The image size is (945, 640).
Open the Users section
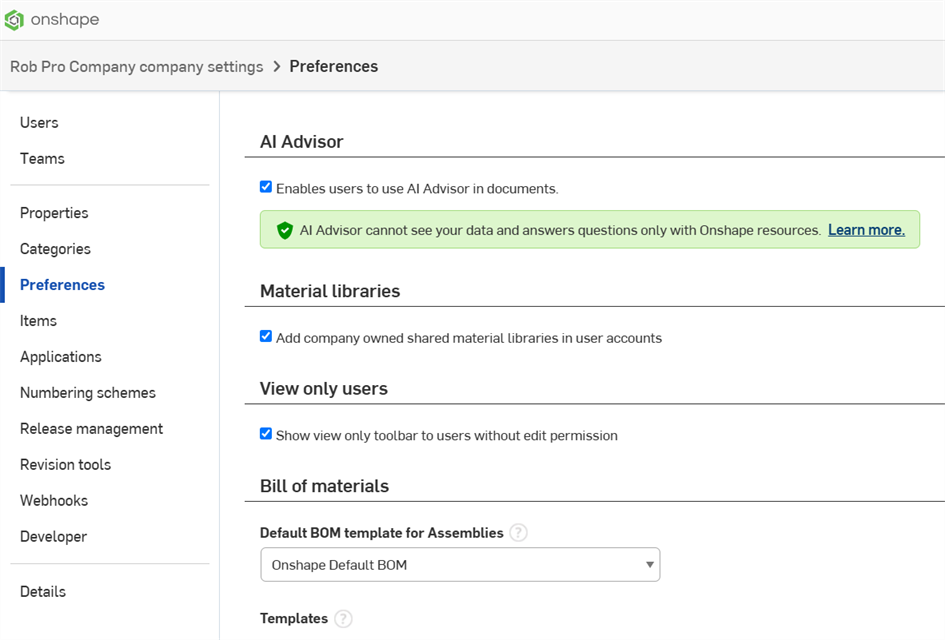pos(38,122)
